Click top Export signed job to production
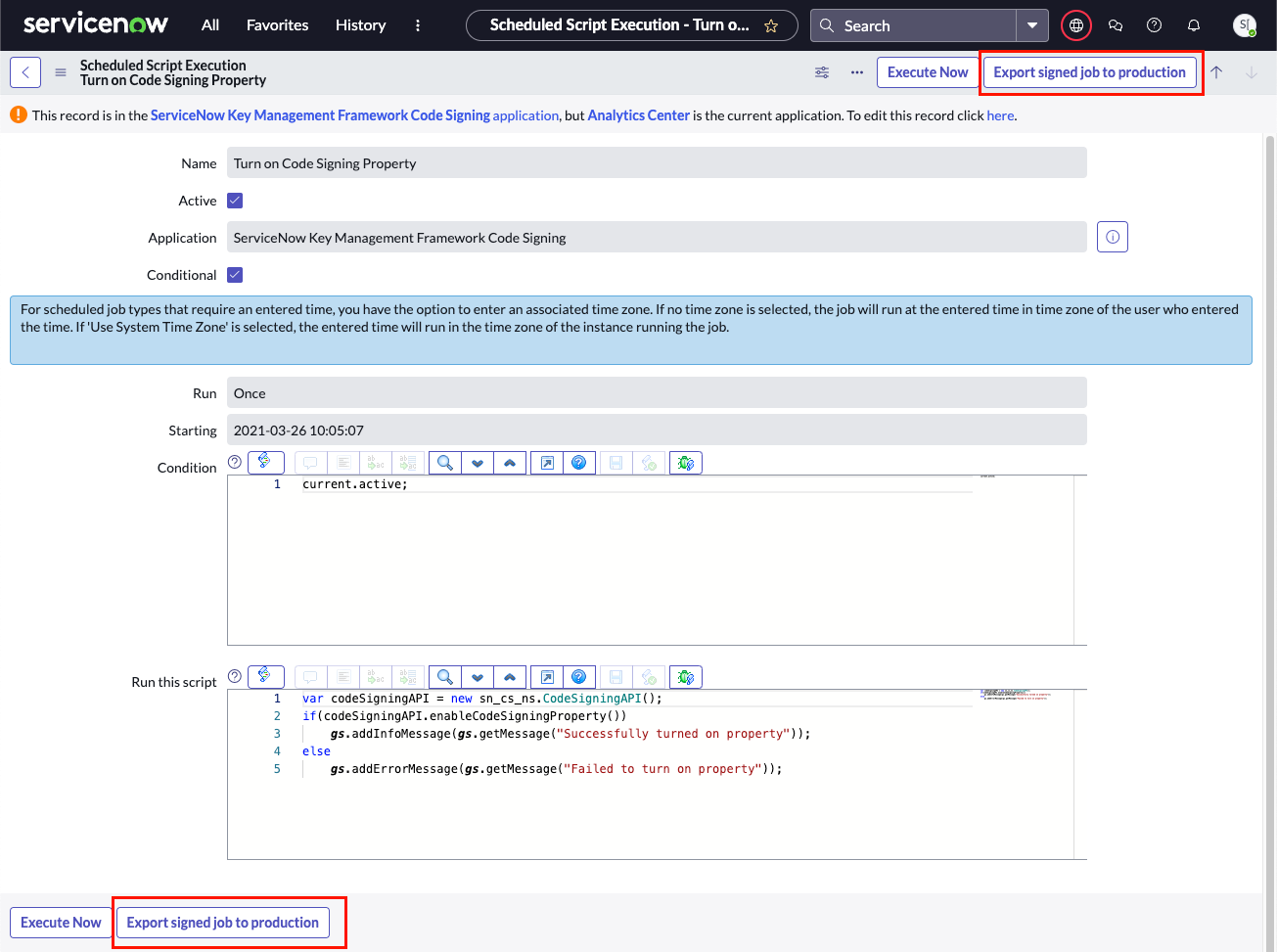Image resolution: width=1277 pixels, height=952 pixels. click(1090, 72)
